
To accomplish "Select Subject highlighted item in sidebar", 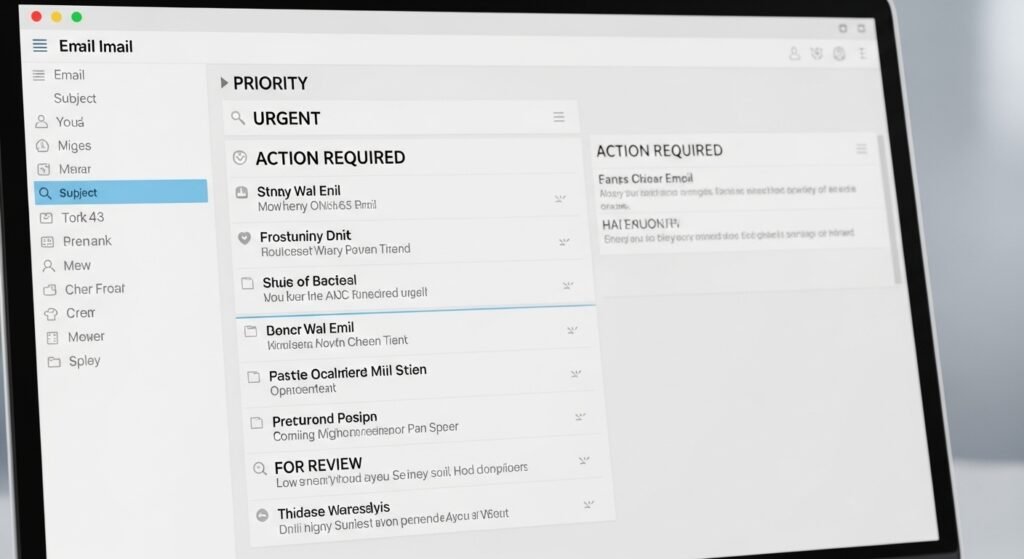I will pyautogui.click(x=120, y=192).
